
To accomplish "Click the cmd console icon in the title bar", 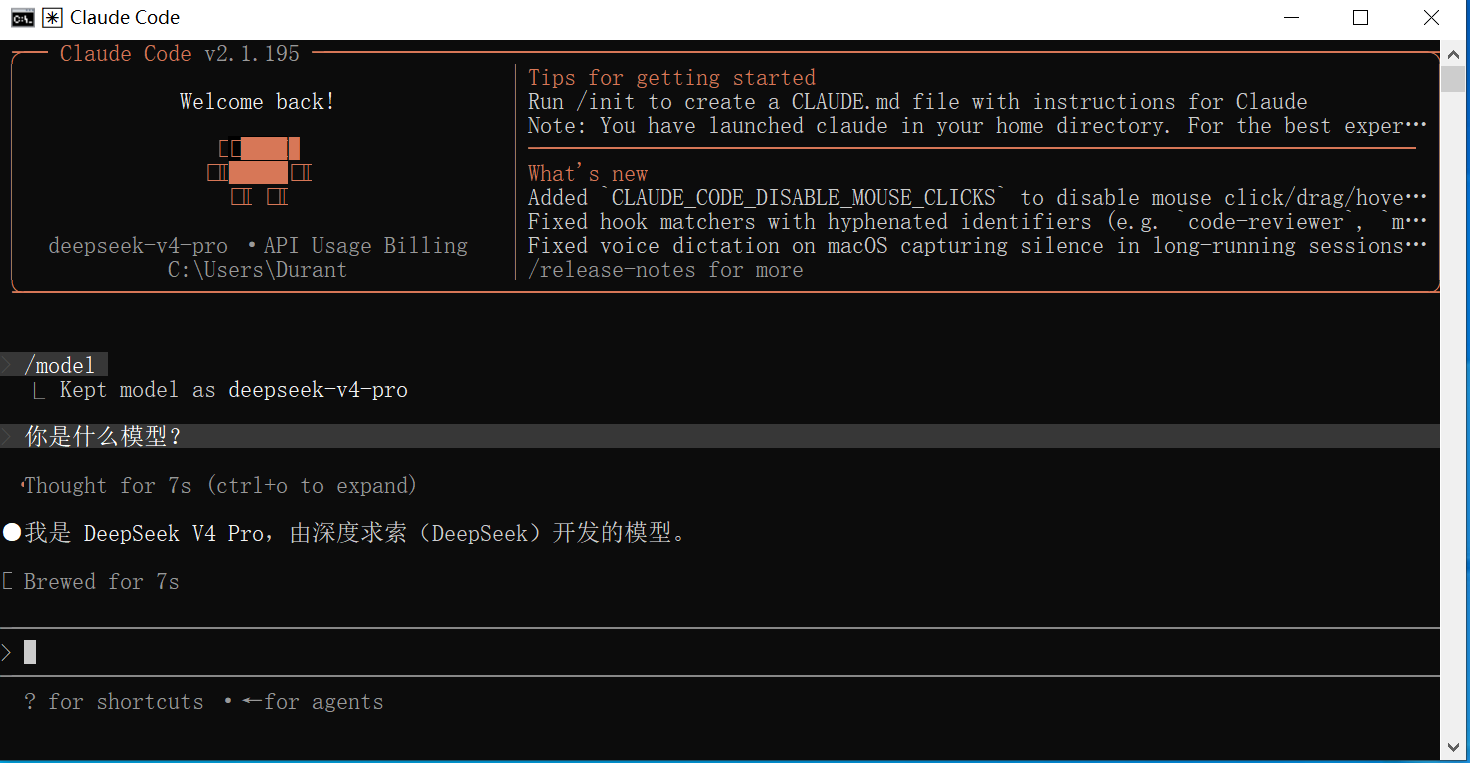I will pos(22,17).
